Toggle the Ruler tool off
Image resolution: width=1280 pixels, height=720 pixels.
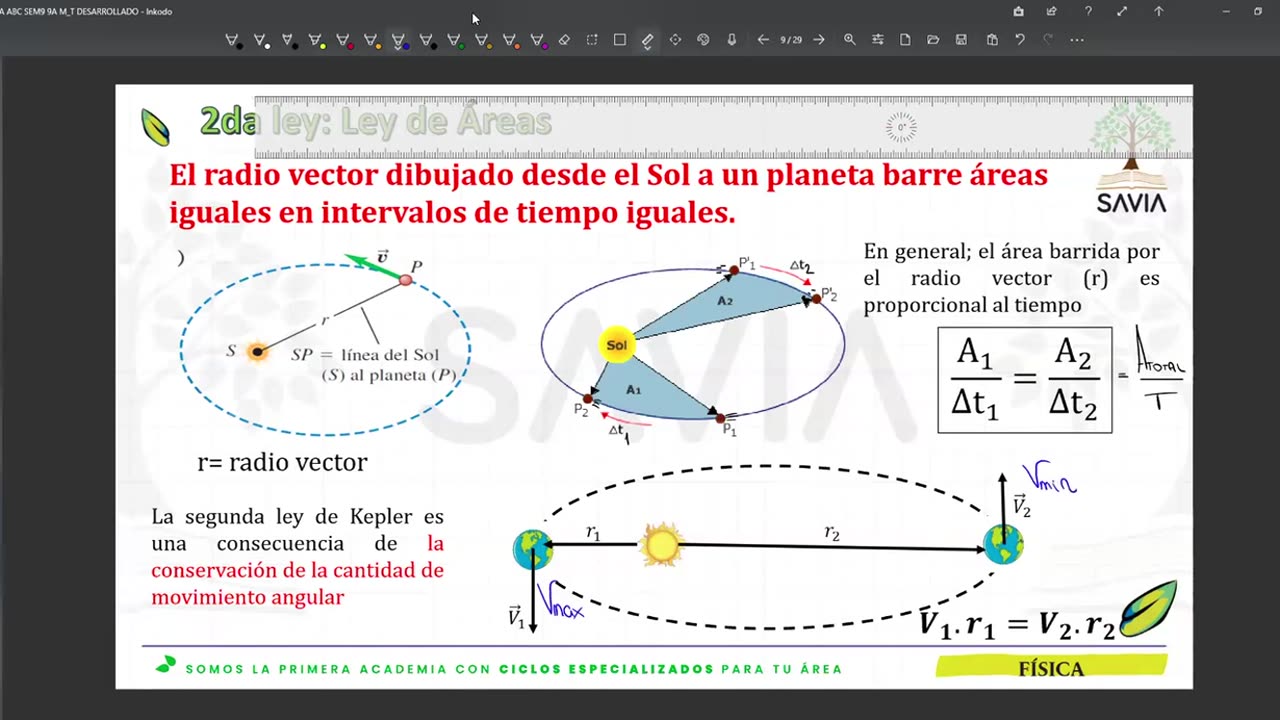(x=647, y=40)
